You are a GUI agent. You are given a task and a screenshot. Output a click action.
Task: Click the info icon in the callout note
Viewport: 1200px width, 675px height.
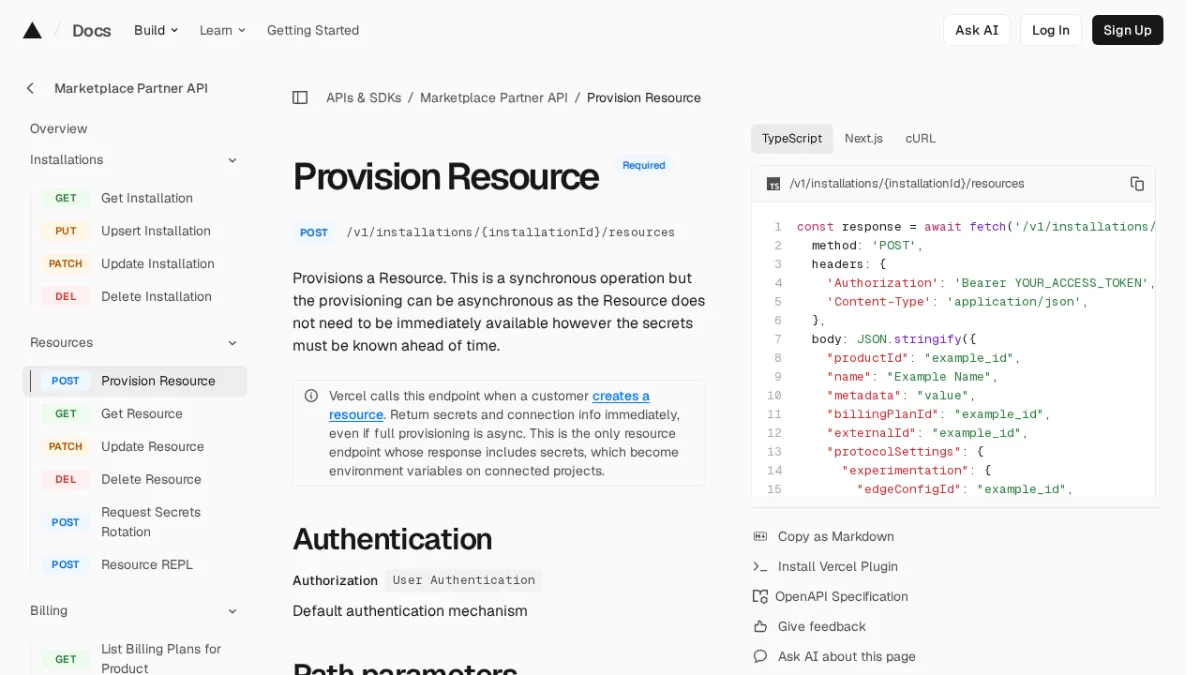[x=312, y=396]
